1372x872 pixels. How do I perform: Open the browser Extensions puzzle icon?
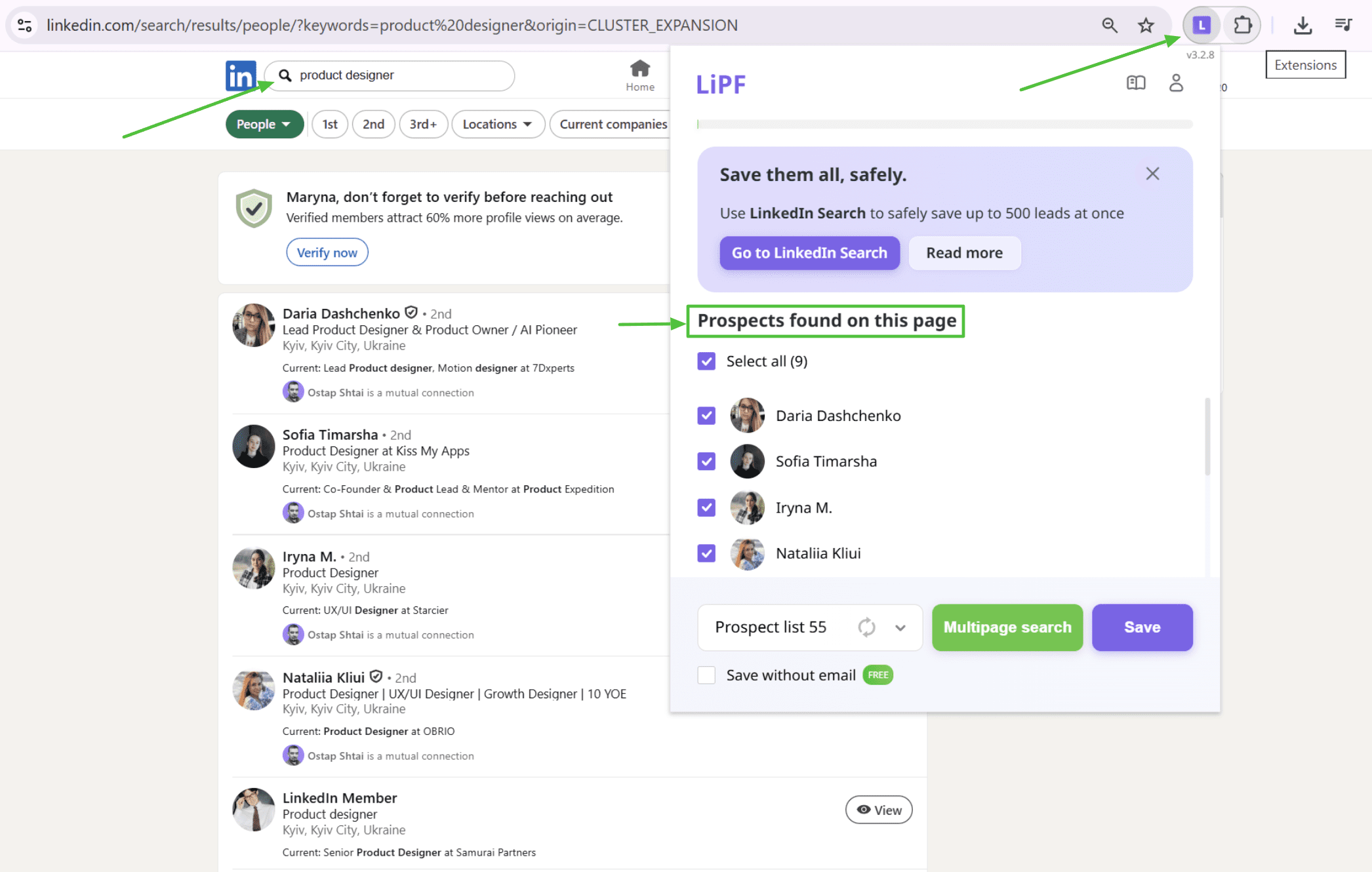pos(1242,26)
